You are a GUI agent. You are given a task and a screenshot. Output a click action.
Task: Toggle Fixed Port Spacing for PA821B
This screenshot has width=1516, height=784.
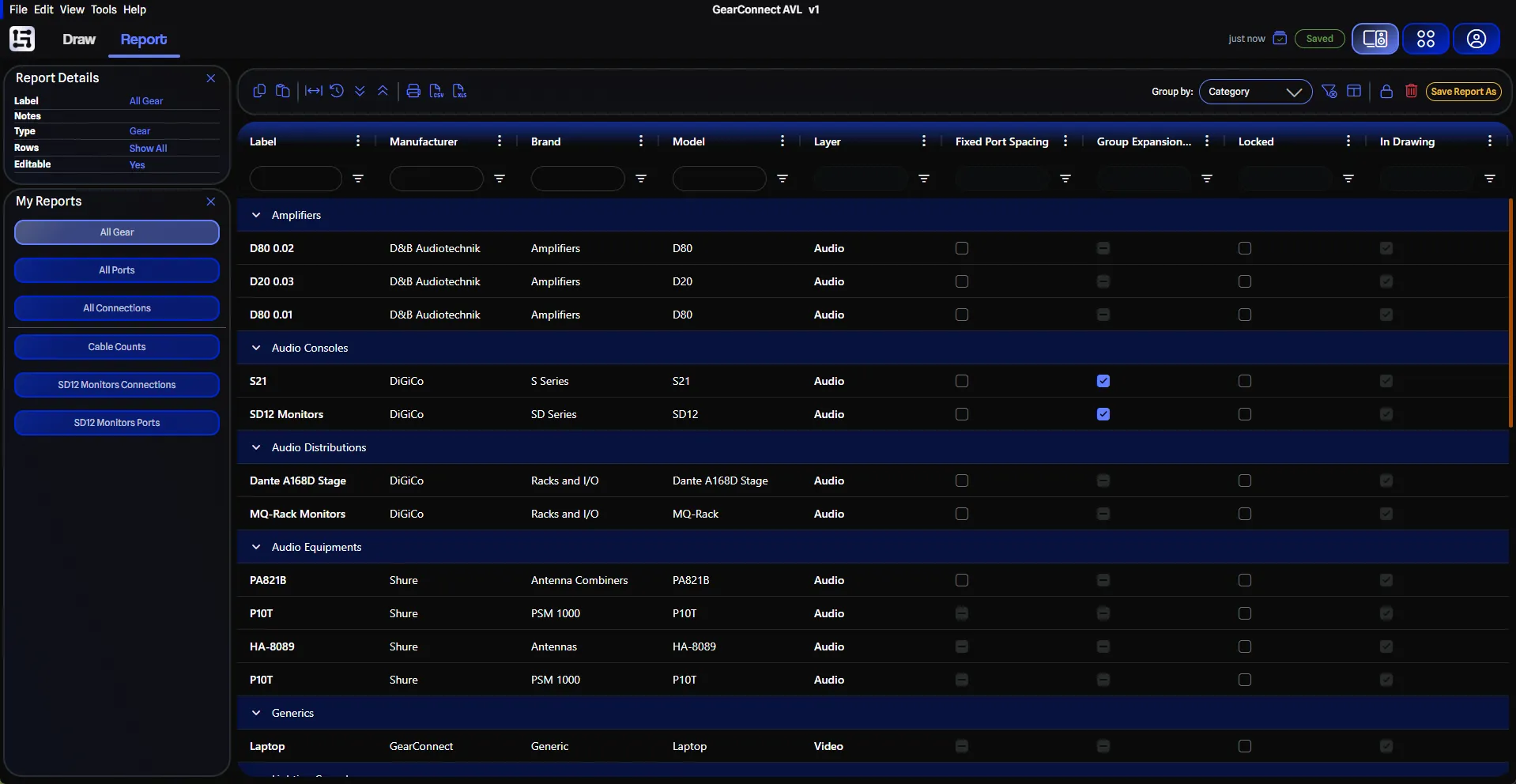tap(962, 580)
